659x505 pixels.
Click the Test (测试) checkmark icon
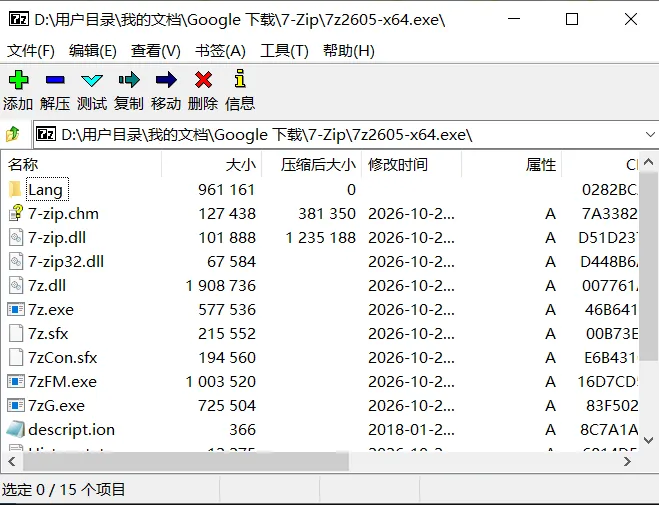pos(92,80)
